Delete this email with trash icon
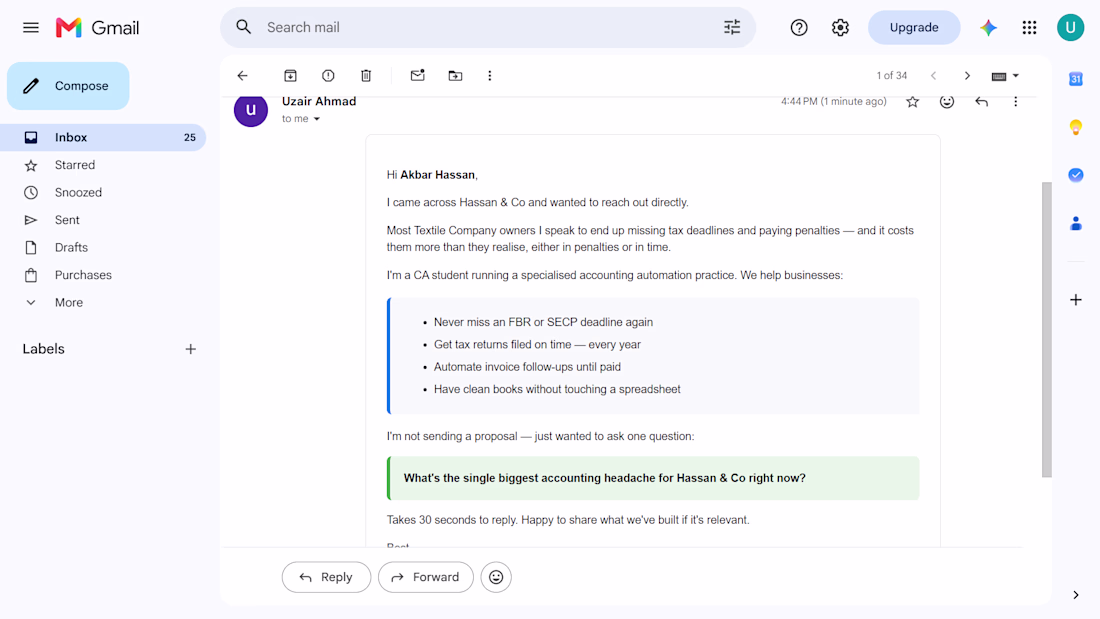Image resolution: width=1100 pixels, height=619 pixels. click(366, 76)
